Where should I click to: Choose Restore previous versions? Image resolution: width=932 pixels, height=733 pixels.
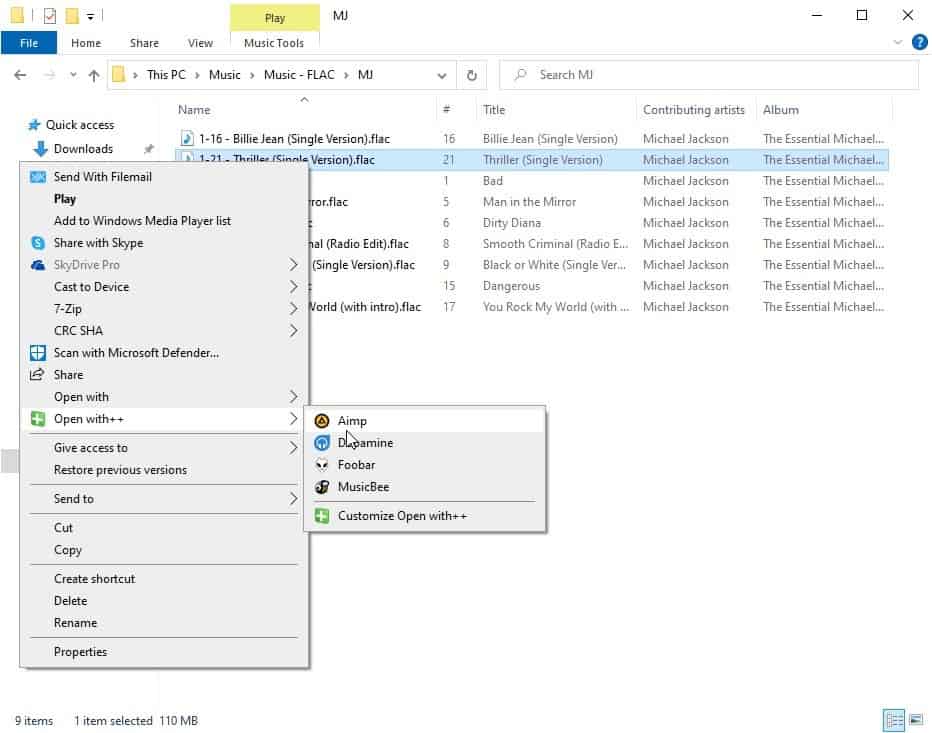(x=164, y=470)
